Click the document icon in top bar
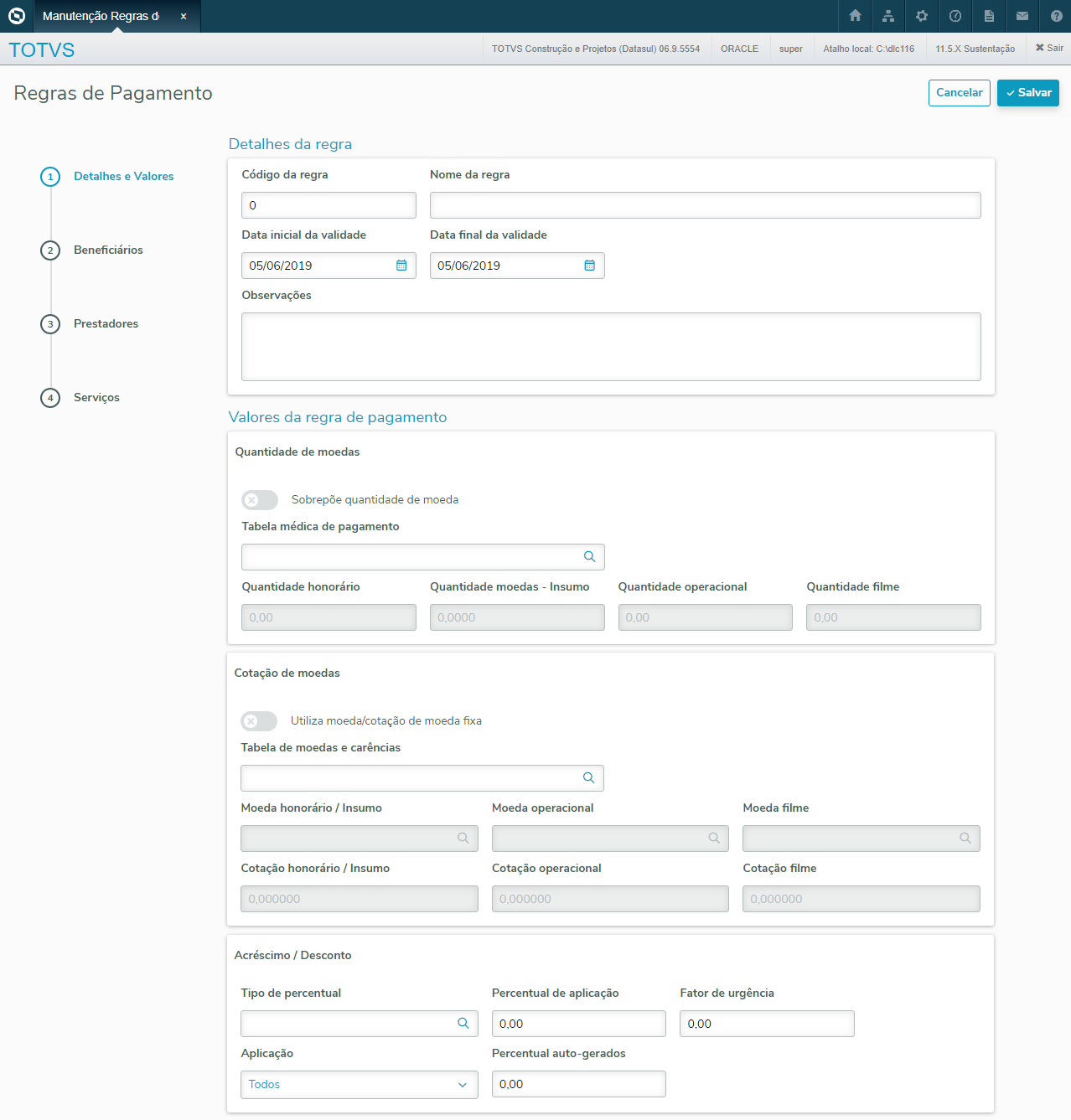 (x=989, y=16)
